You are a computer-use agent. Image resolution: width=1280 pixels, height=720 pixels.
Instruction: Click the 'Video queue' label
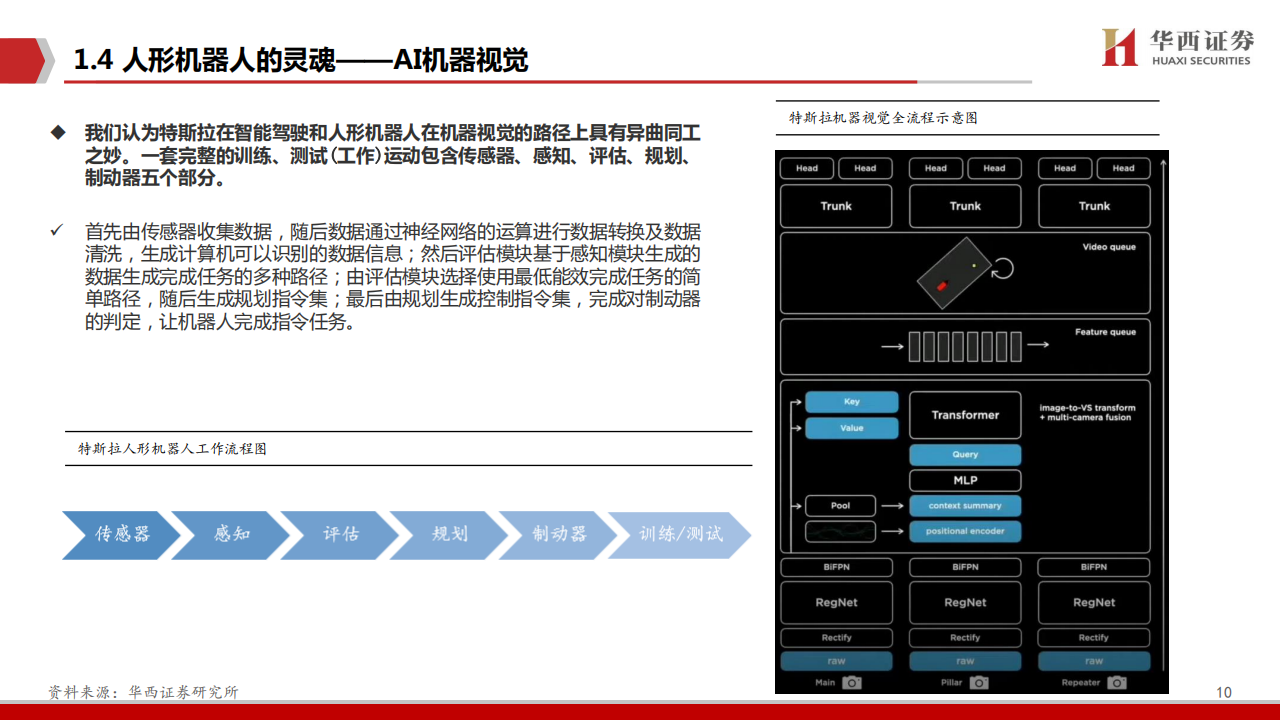(1109, 247)
